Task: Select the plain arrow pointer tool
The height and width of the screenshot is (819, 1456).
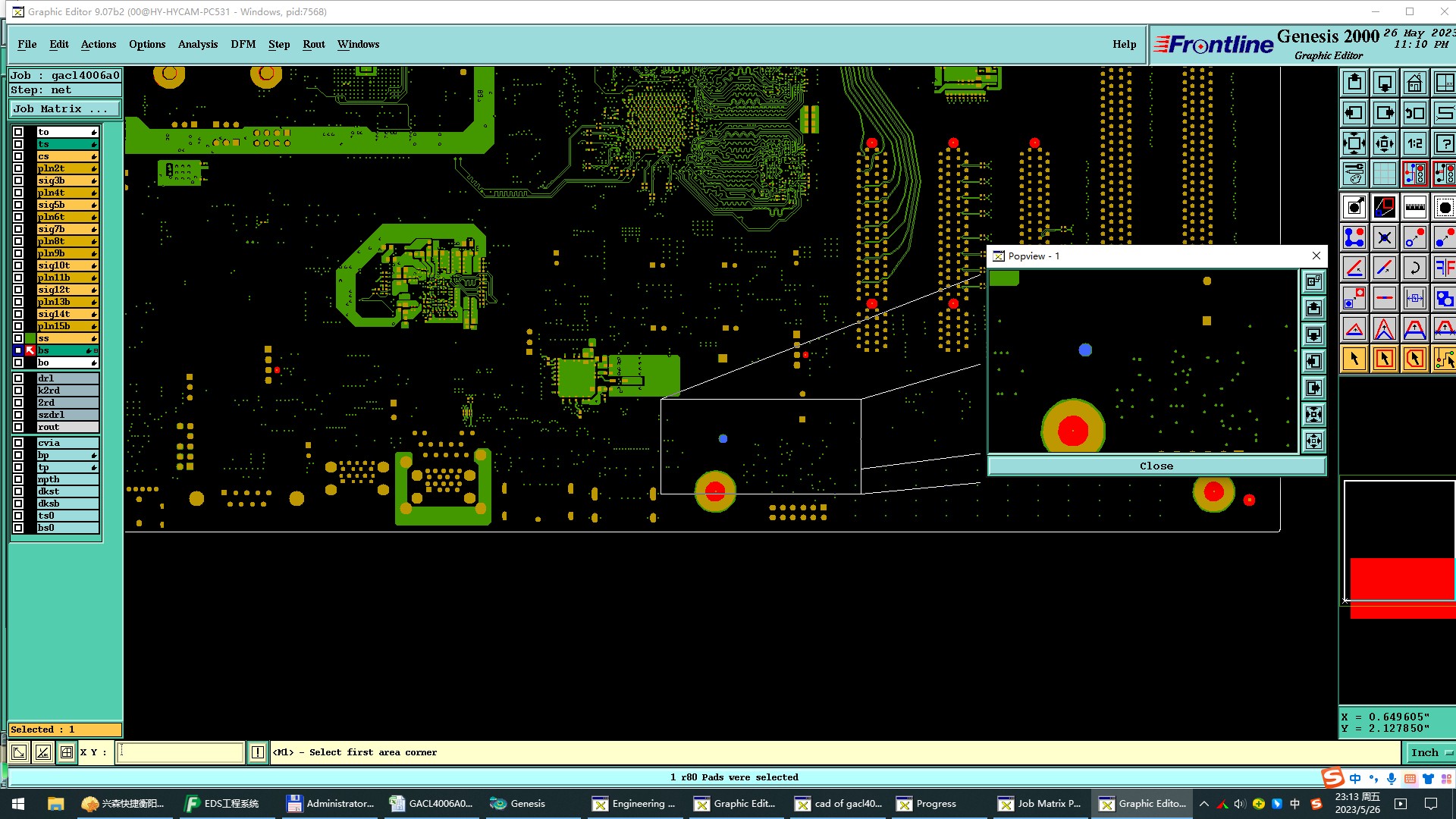Action: tap(1354, 359)
